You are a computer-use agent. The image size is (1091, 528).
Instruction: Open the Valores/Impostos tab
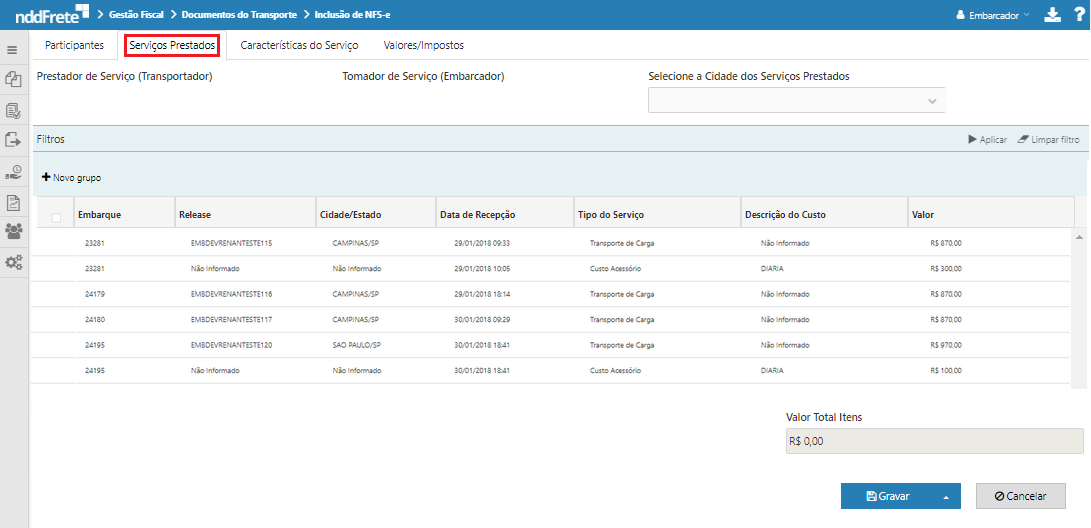(423, 45)
